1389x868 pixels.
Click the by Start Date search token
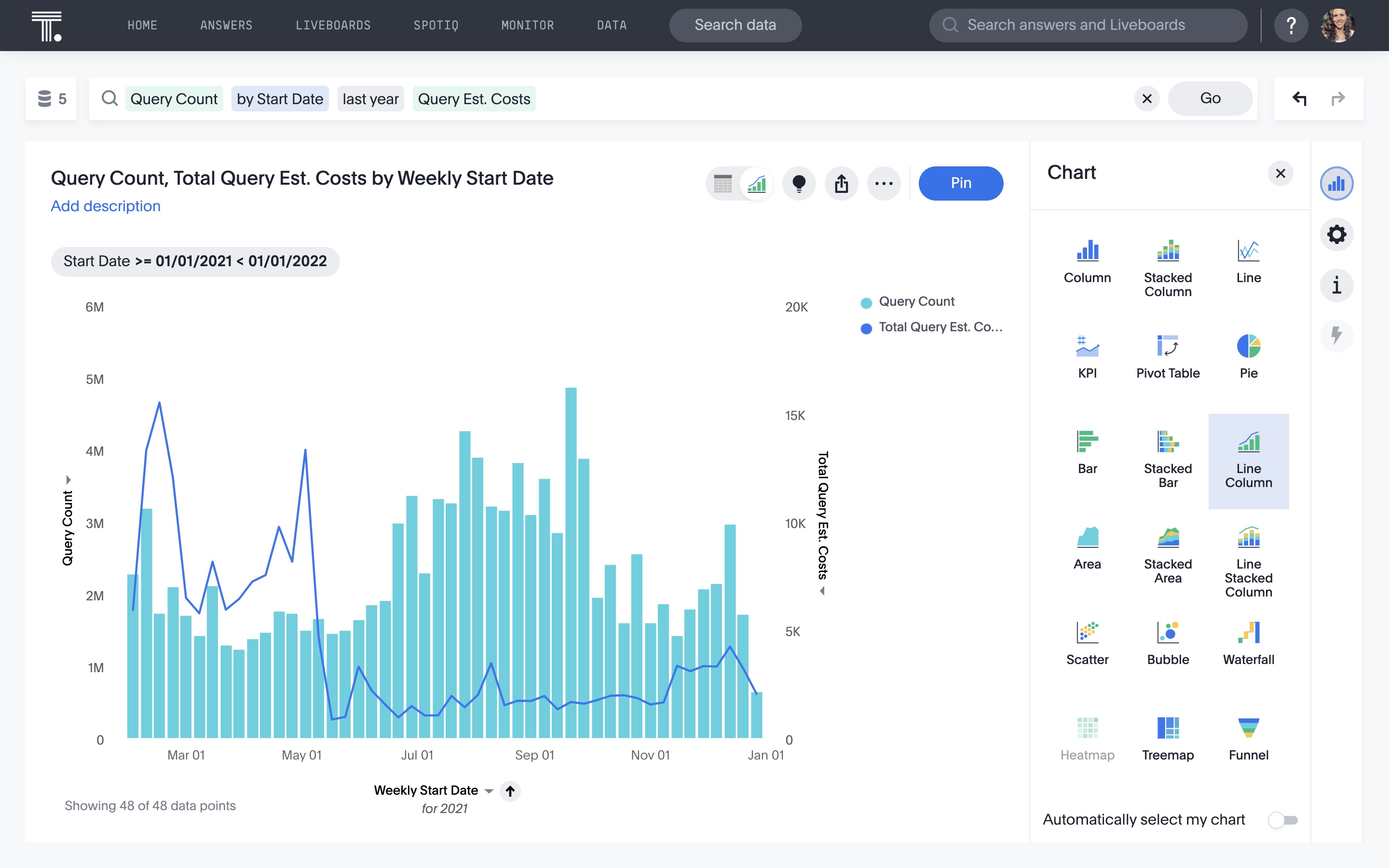coord(280,99)
